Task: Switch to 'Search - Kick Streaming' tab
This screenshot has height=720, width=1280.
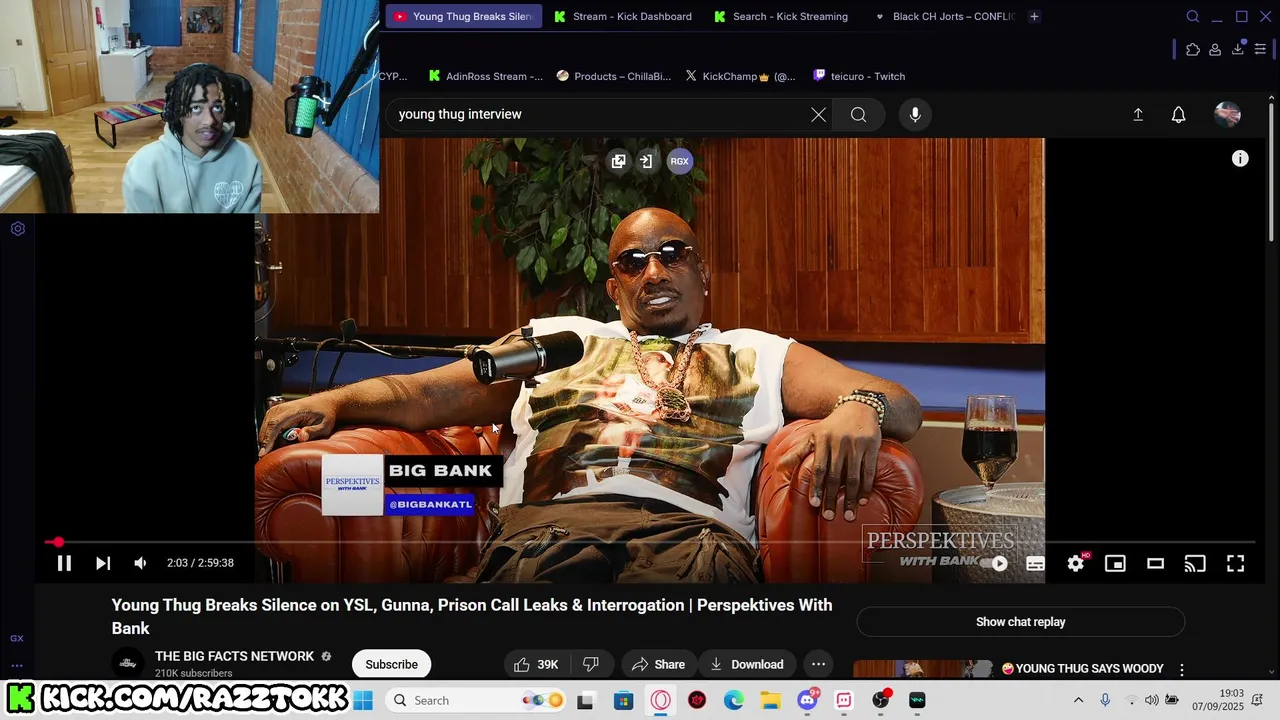Action: click(x=781, y=16)
